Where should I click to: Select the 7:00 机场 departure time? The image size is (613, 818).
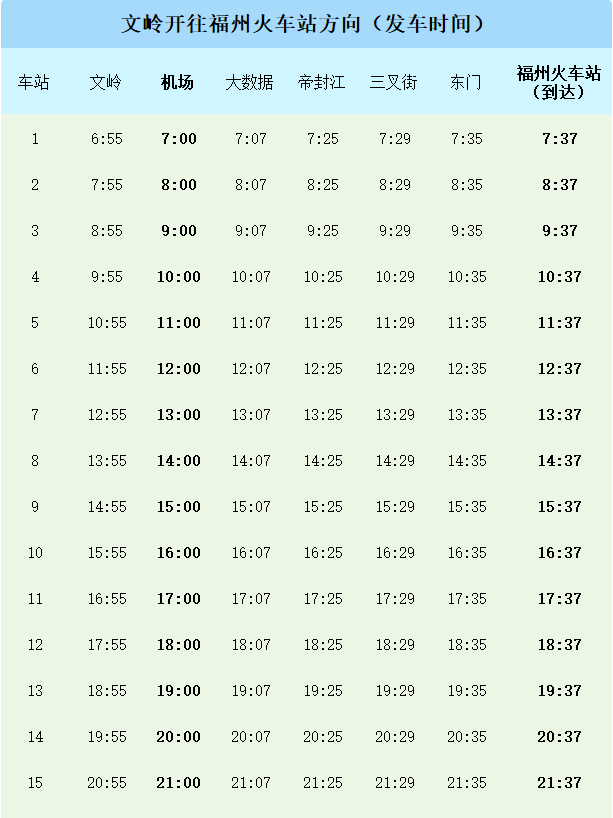point(179,139)
